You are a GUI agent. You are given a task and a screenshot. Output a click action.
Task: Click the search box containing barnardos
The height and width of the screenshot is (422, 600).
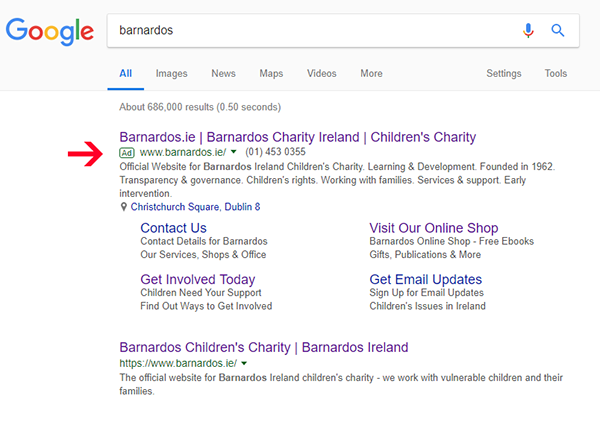[x=314, y=31]
